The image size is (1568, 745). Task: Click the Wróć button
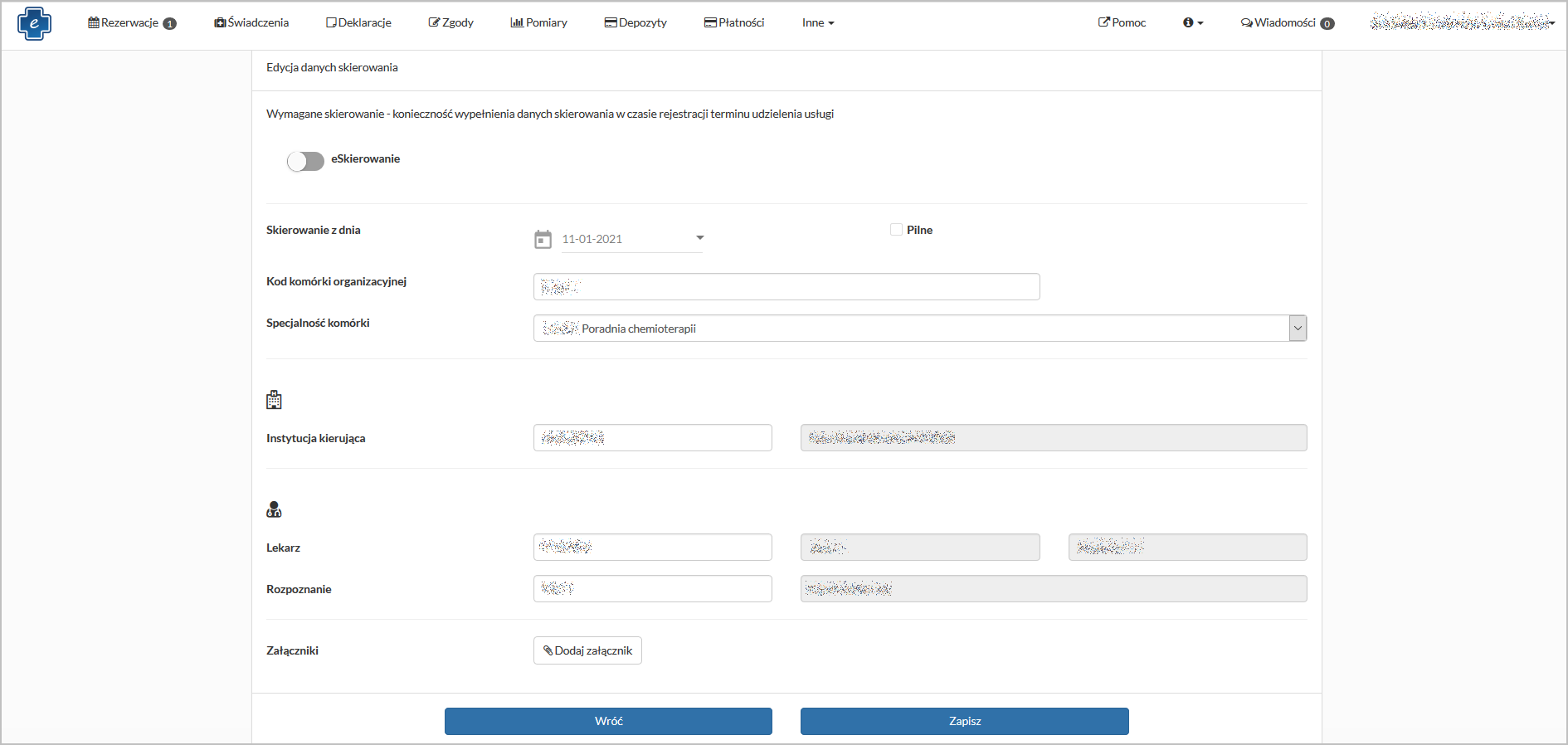(x=608, y=721)
